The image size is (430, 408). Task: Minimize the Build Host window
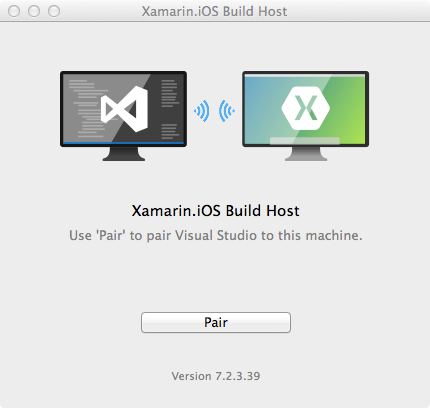[x=34, y=11]
